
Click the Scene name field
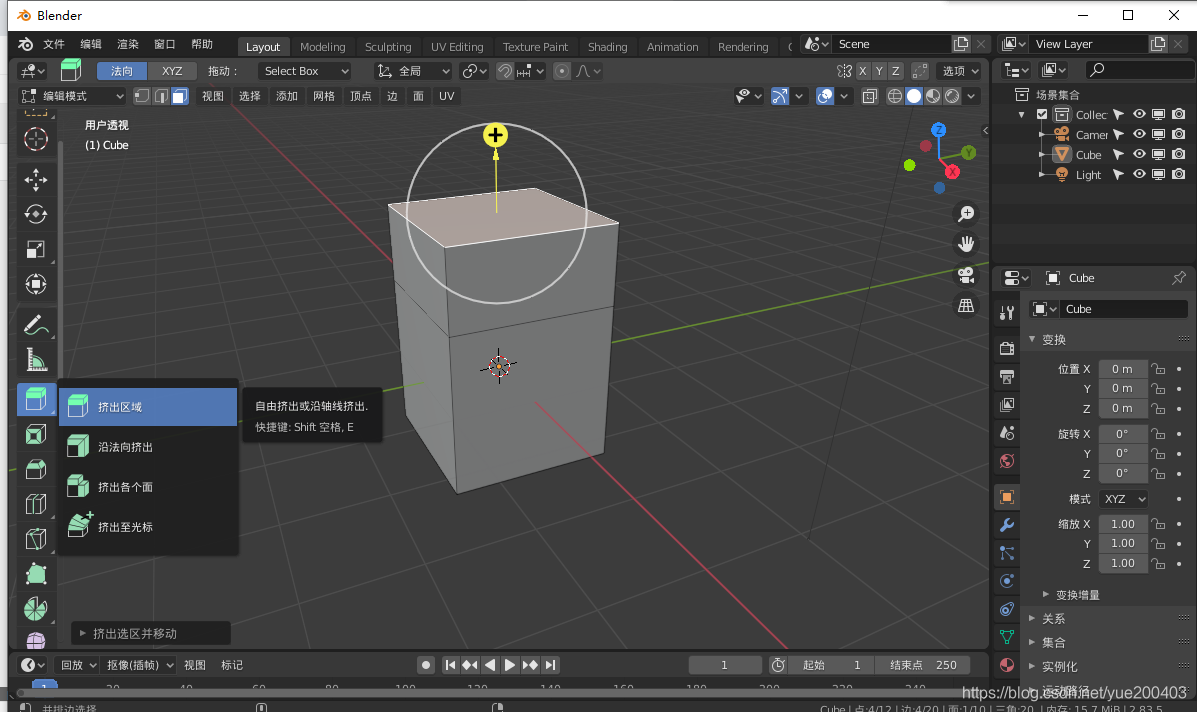[x=890, y=44]
